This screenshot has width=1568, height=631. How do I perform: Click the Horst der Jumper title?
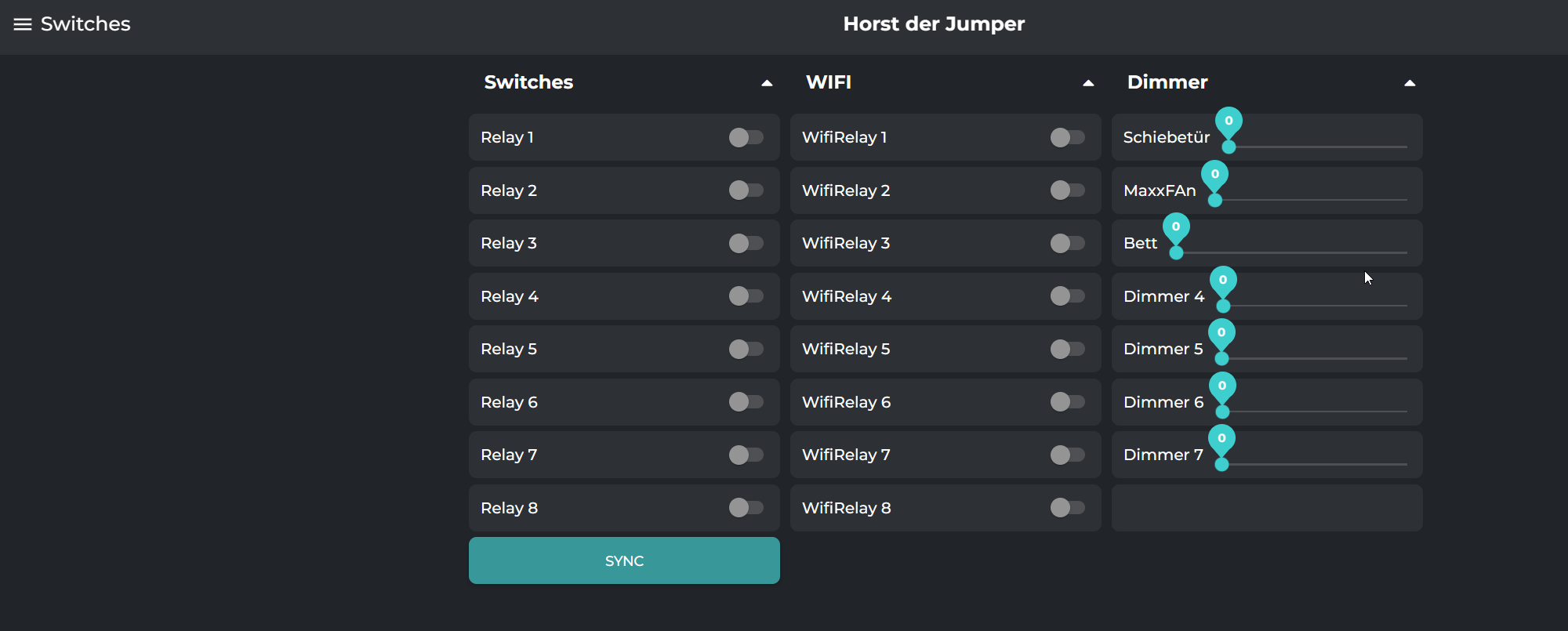coord(934,24)
